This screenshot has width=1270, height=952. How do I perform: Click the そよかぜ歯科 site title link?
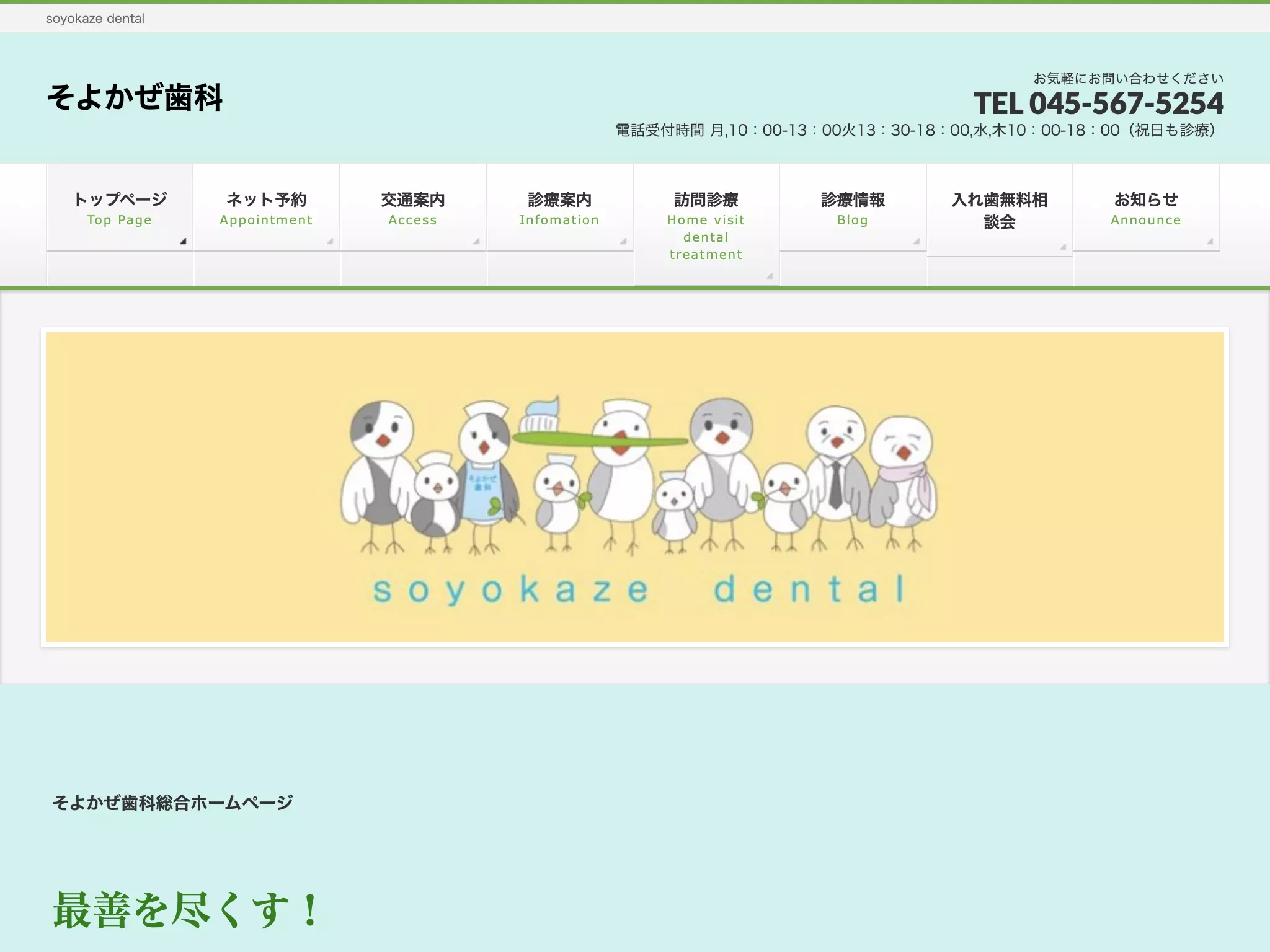point(135,97)
